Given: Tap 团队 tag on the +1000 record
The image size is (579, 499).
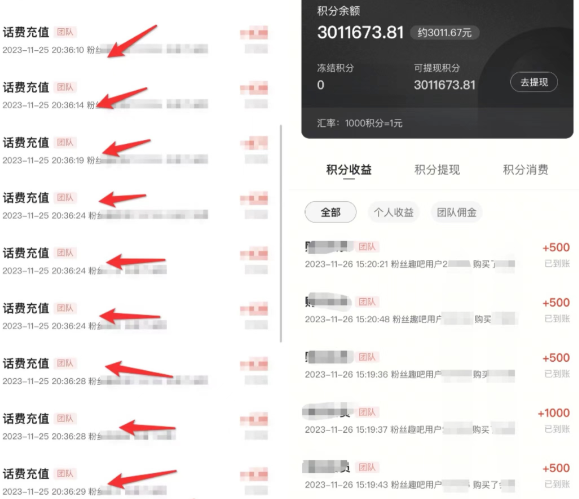Looking at the screenshot, I should (x=367, y=412).
